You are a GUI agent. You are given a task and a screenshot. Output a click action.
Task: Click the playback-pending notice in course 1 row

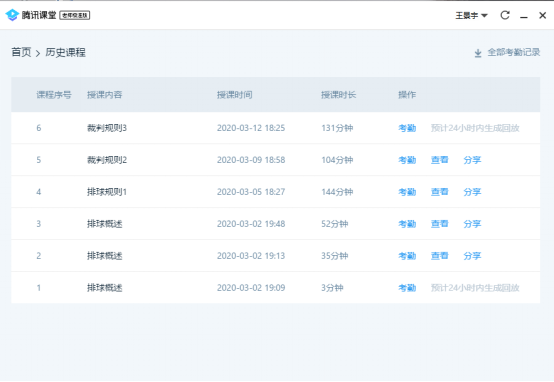click(x=475, y=288)
